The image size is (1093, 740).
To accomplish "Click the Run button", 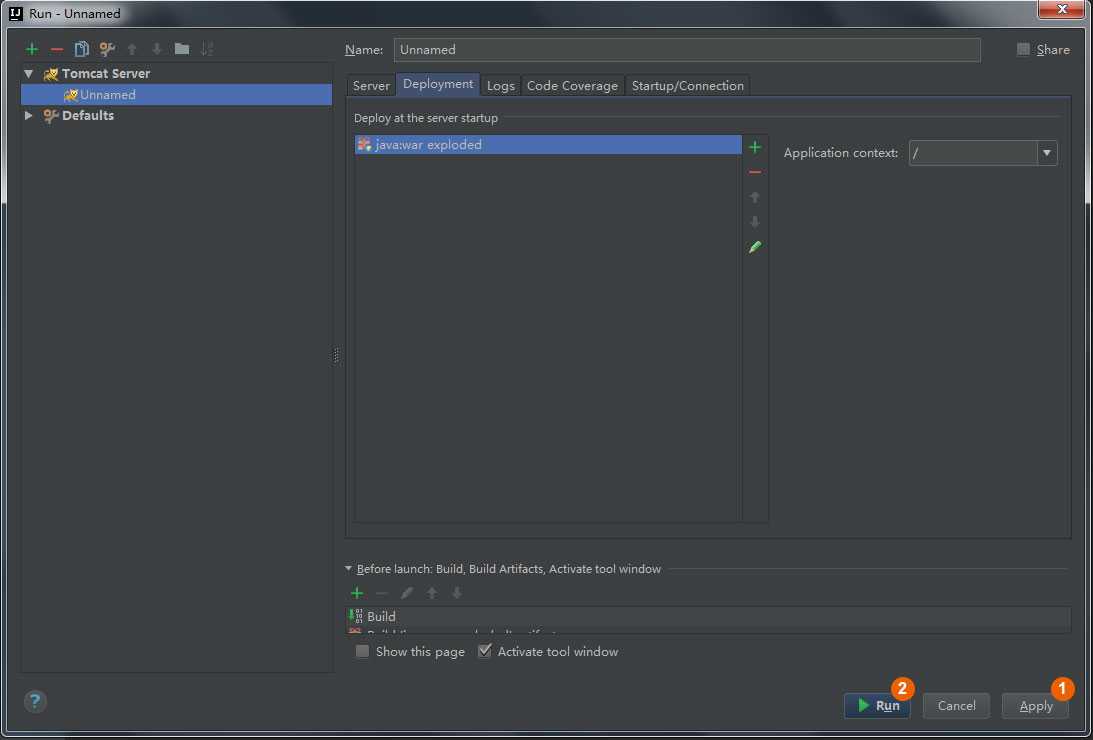I will click(x=877, y=706).
